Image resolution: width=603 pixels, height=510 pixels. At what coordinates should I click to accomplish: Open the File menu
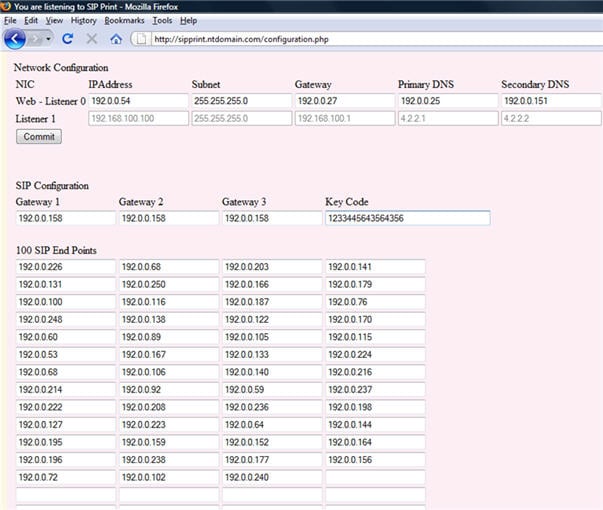[10, 20]
